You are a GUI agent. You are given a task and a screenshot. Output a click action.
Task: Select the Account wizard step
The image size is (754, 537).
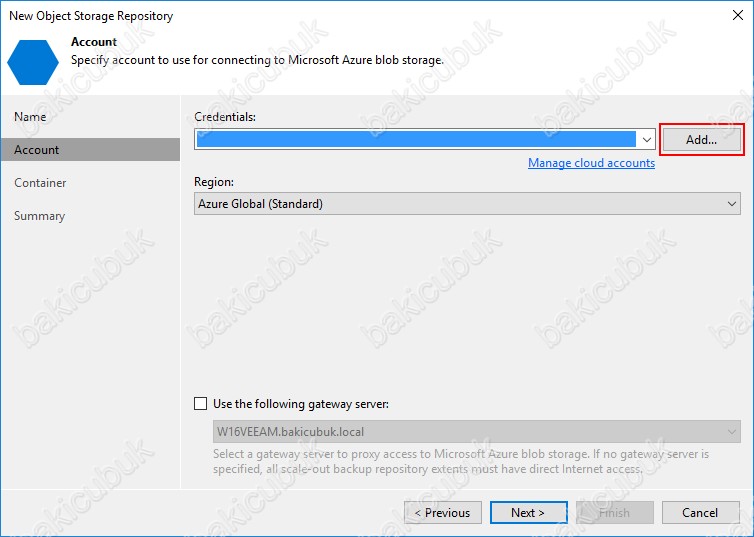[x=90, y=150]
